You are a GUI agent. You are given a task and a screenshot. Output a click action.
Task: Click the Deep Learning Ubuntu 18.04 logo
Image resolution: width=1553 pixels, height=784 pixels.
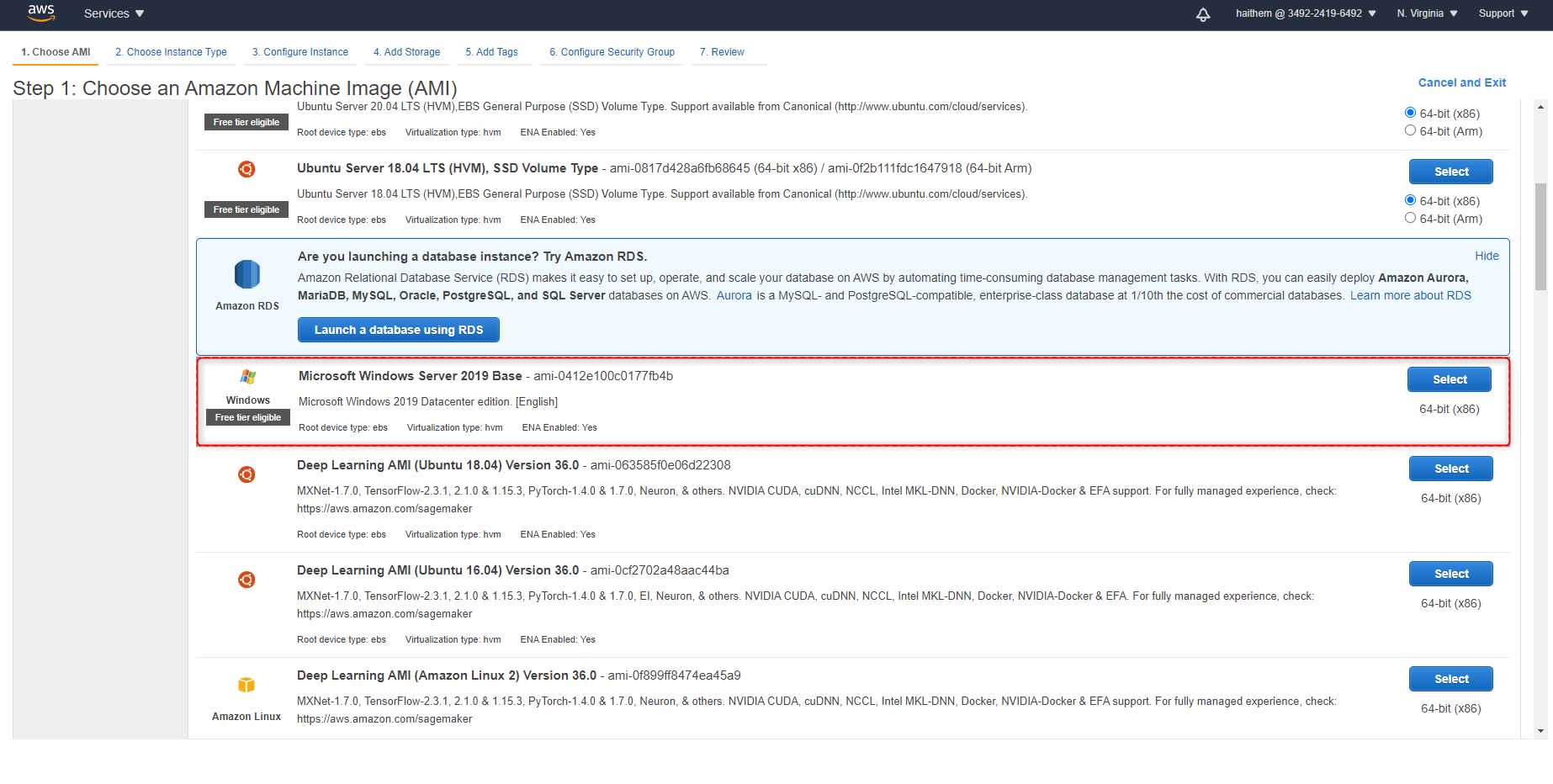point(246,474)
